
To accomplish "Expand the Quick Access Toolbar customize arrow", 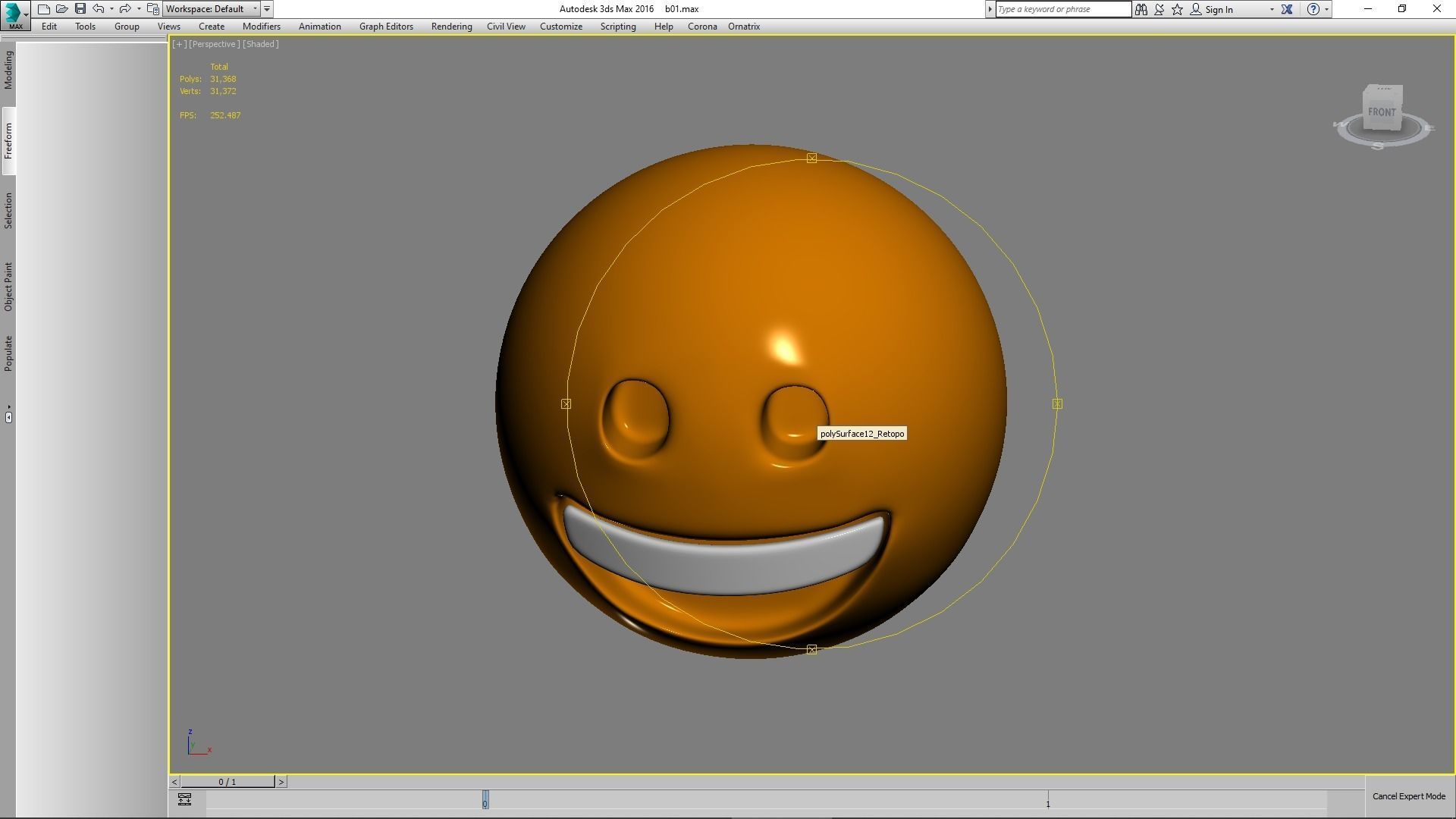I will click(x=267, y=9).
